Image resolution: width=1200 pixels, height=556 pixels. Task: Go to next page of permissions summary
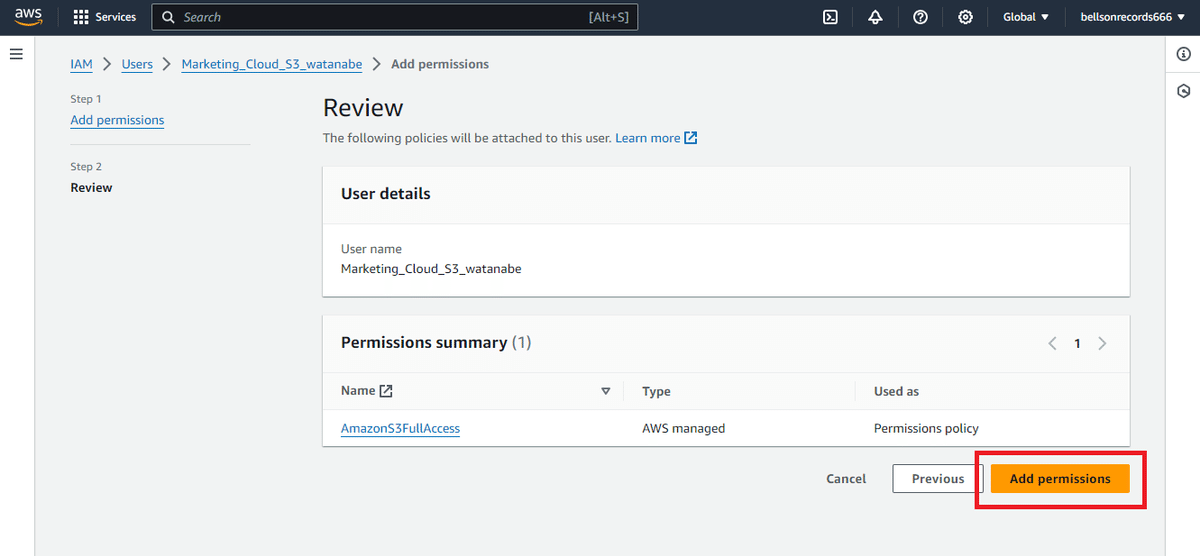pos(1102,343)
